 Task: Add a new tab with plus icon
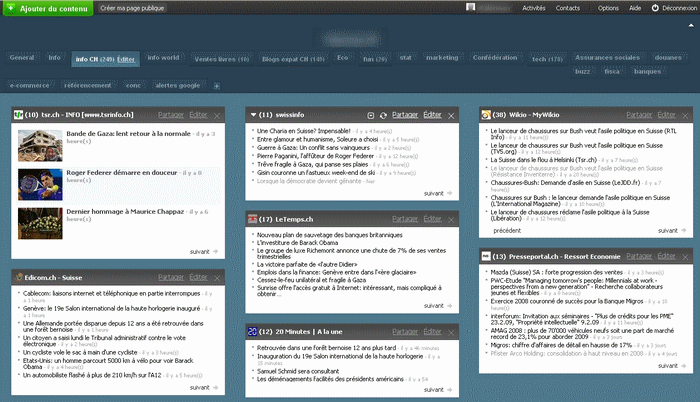pos(217,86)
